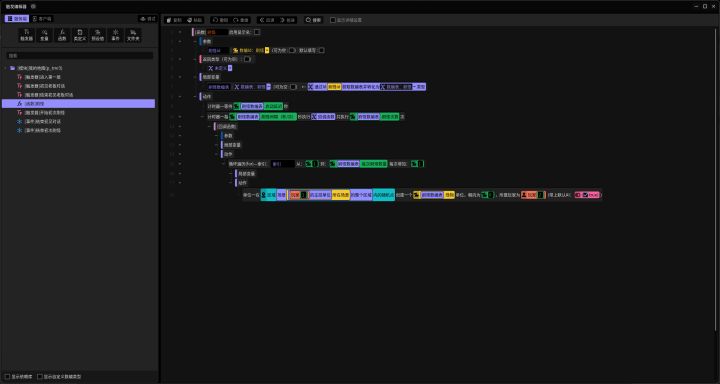The image size is (720, 384).
Task: Click the Copy (复制) toolbar button
Action: [174, 20]
